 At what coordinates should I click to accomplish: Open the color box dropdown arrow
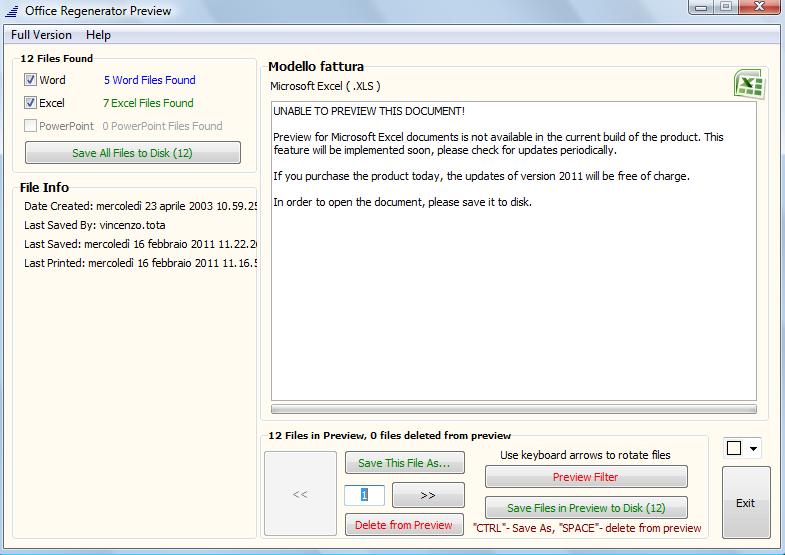[753, 448]
